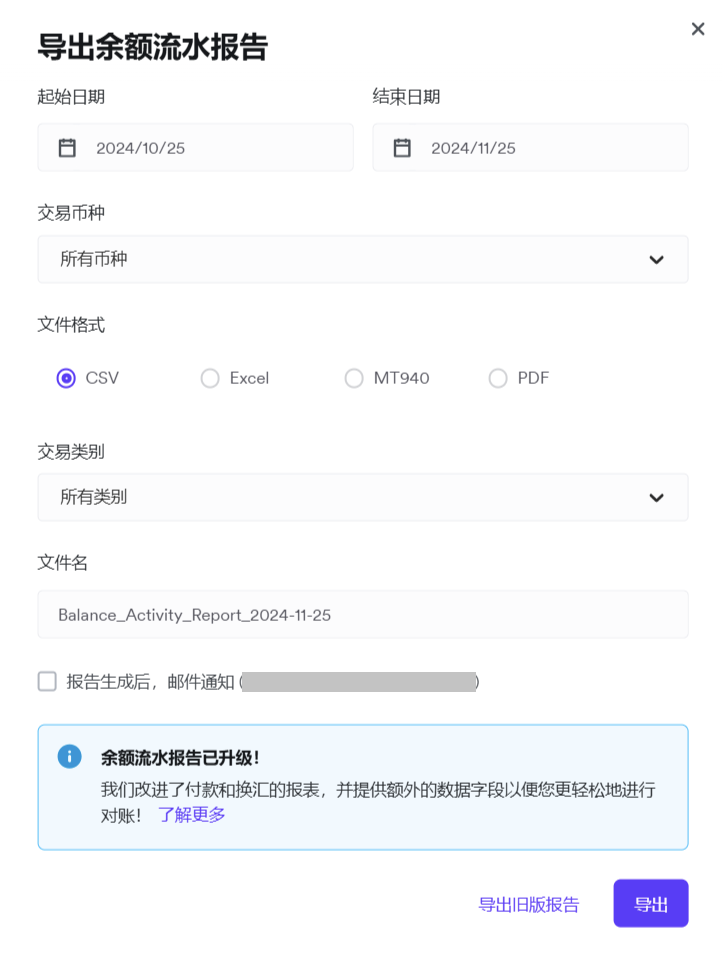Select the Excel file format
This screenshot has width=722, height=954.
pyautogui.click(x=210, y=378)
